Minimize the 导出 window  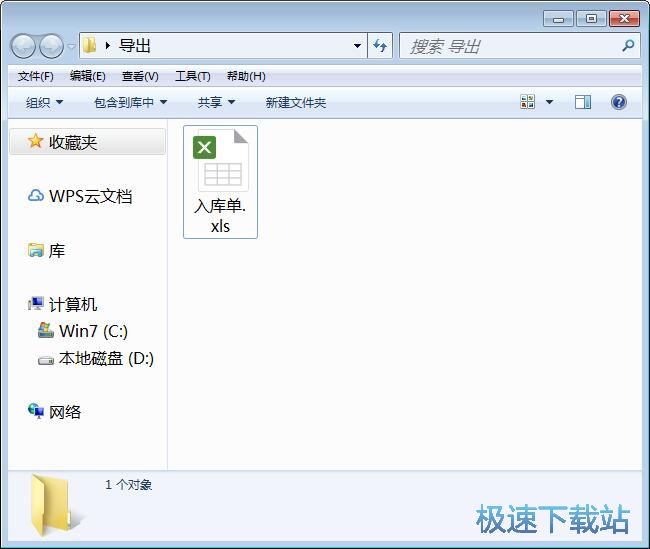[558, 19]
